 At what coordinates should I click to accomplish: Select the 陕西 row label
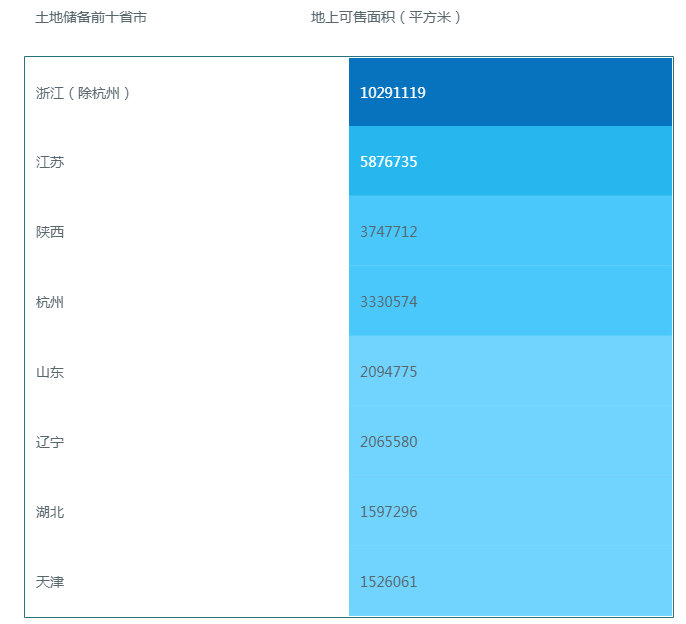click(x=50, y=232)
